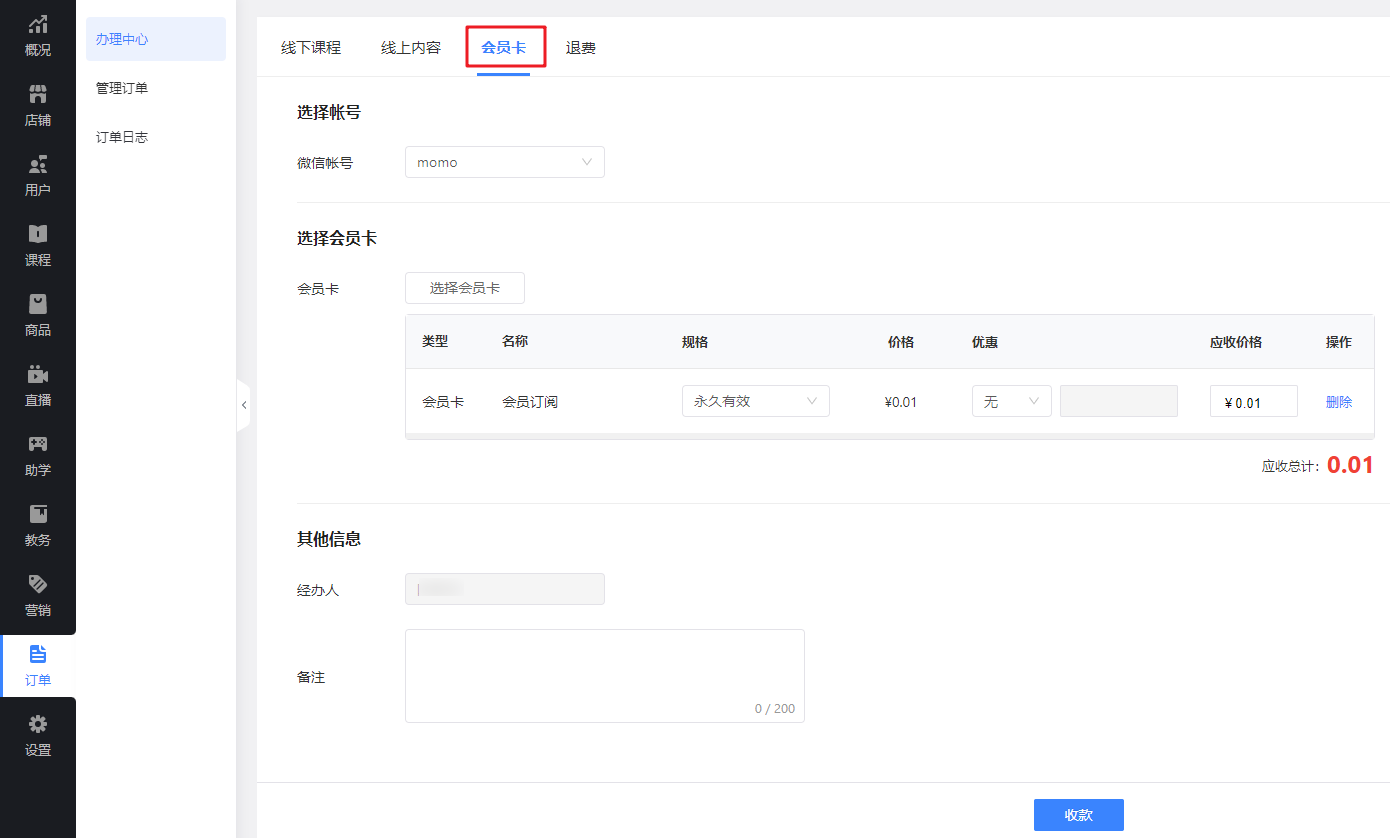Click the 操作 column header

tap(1339, 342)
